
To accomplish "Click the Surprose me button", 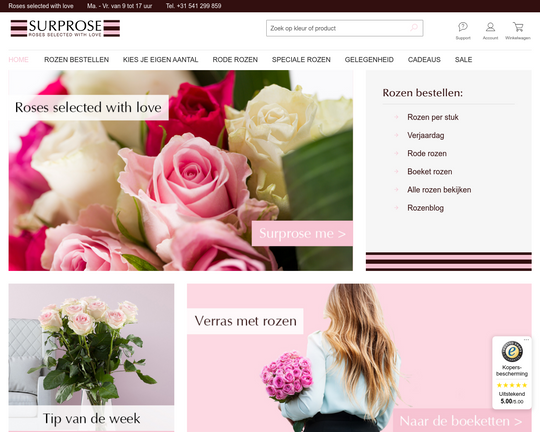I will tap(302, 234).
